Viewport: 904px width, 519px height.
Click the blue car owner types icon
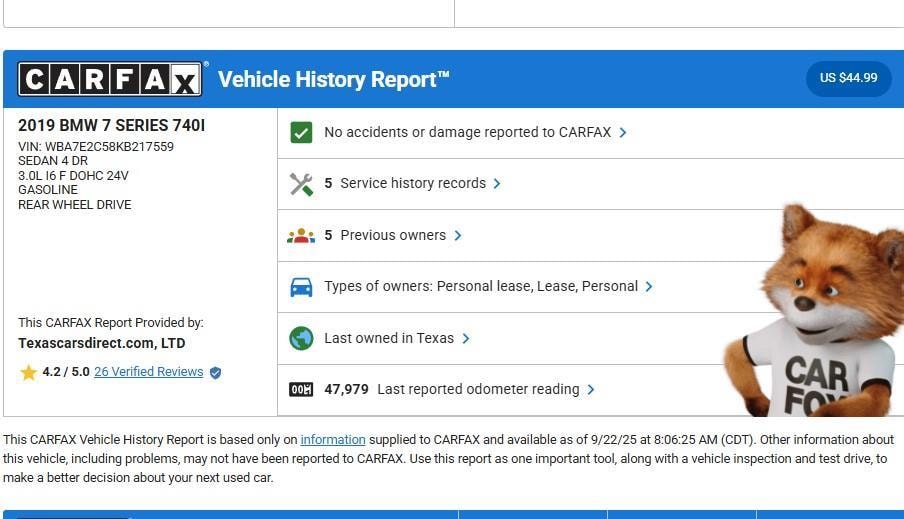coord(301,287)
